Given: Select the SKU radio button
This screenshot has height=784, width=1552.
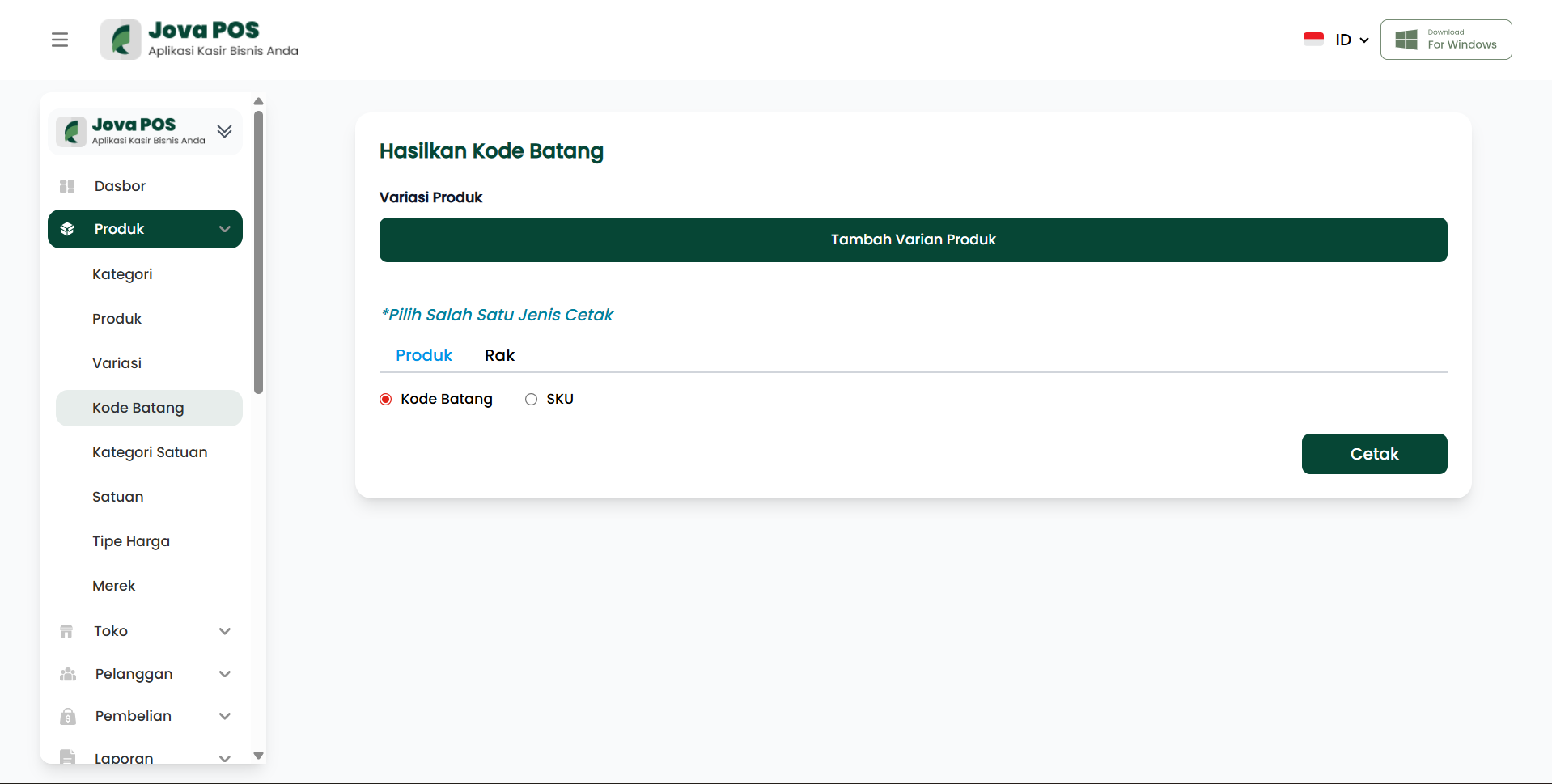Looking at the screenshot, I should [x=531, y=400].
